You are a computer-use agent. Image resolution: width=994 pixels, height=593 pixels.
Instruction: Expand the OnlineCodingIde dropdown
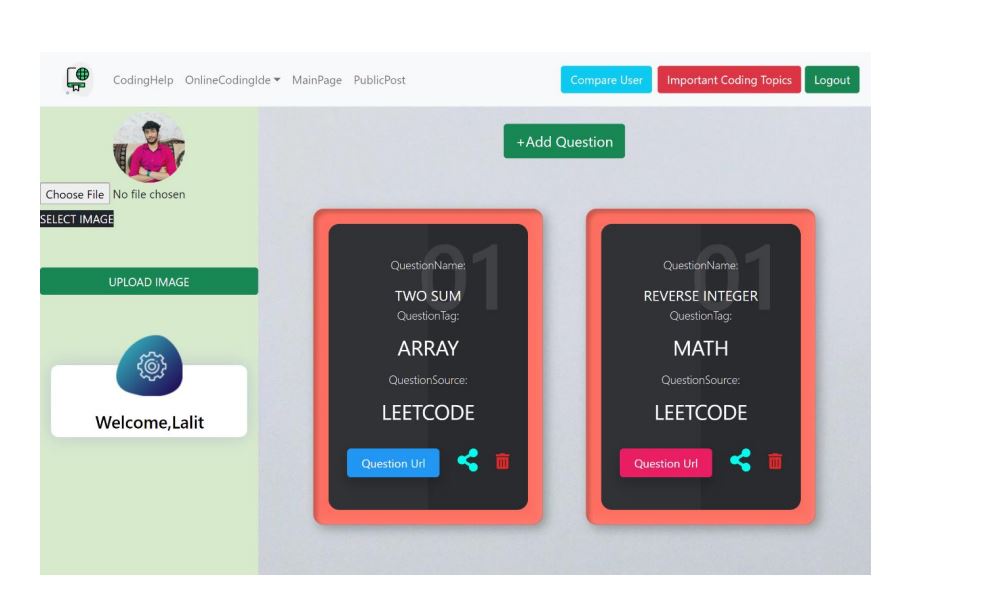(x=232, y=79)
